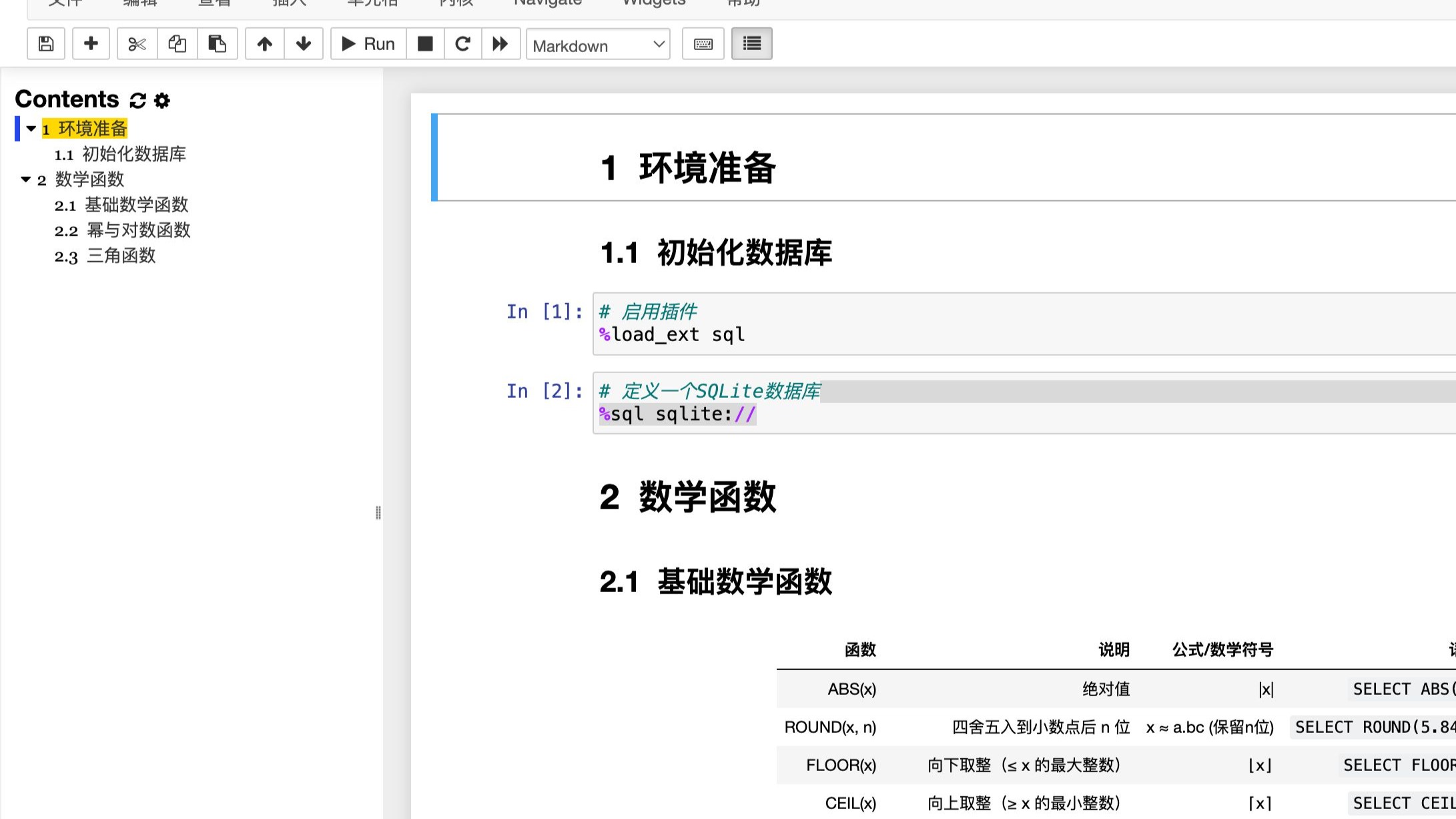1456x819 pixels.
Task: Click the In [2] prompt label
Action: pyautogui.click(x=544, y=391)
